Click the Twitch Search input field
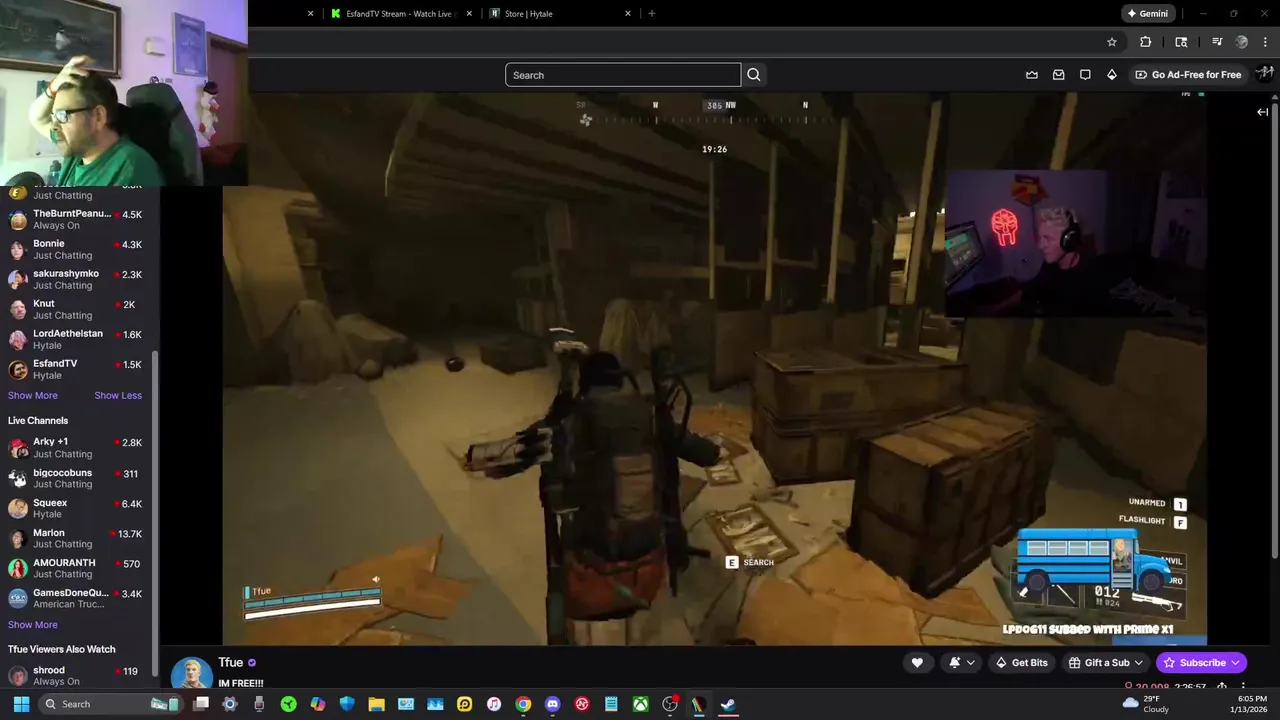Viewport: 1280px width, 720px height. pyautogui.click(x=623, y=75)
